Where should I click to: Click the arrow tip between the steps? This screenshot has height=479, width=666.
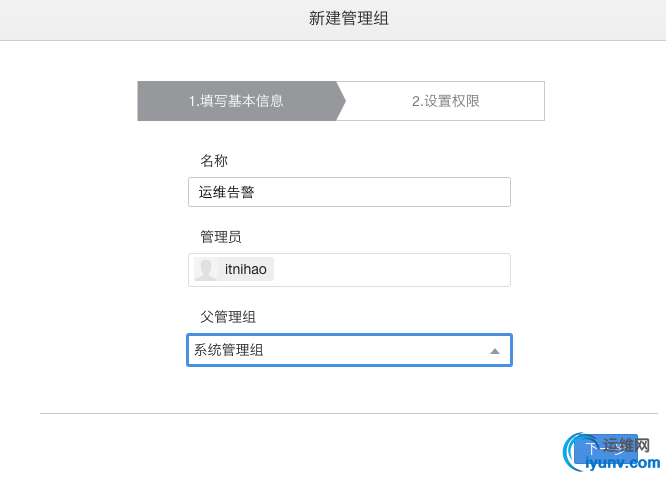pos(342,101)
